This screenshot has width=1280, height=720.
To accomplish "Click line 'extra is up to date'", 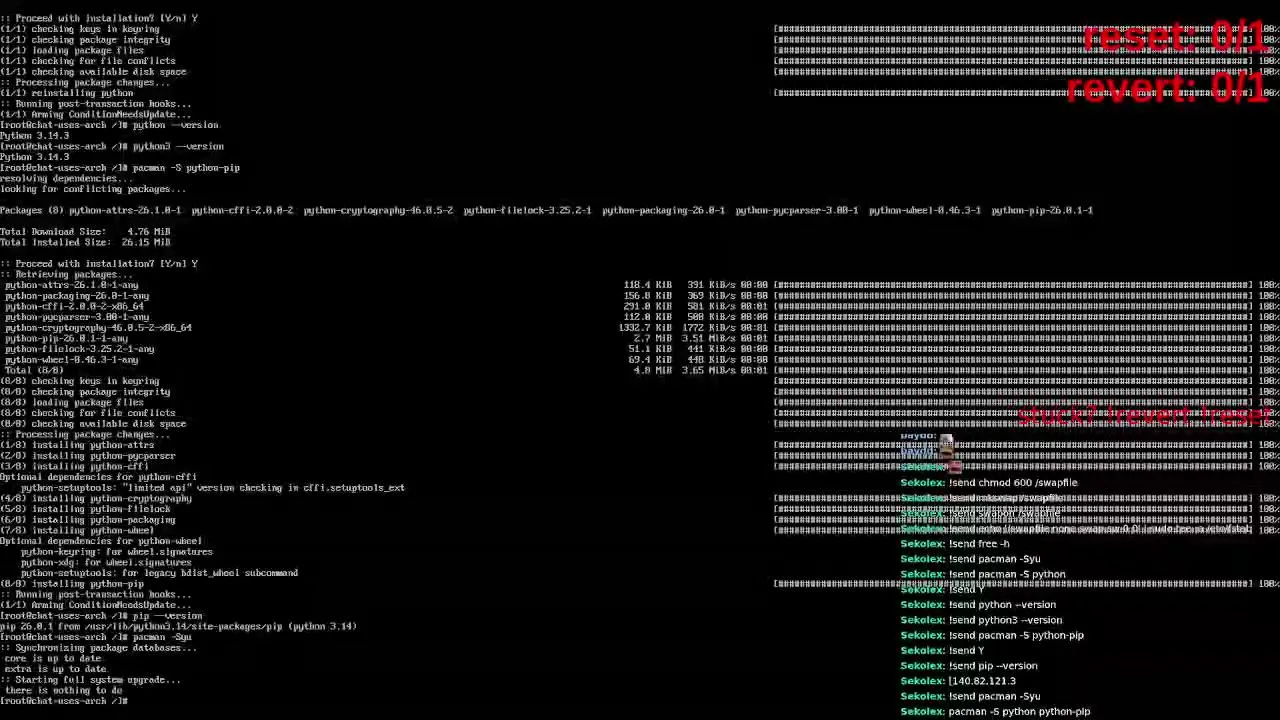I will 56,669.
